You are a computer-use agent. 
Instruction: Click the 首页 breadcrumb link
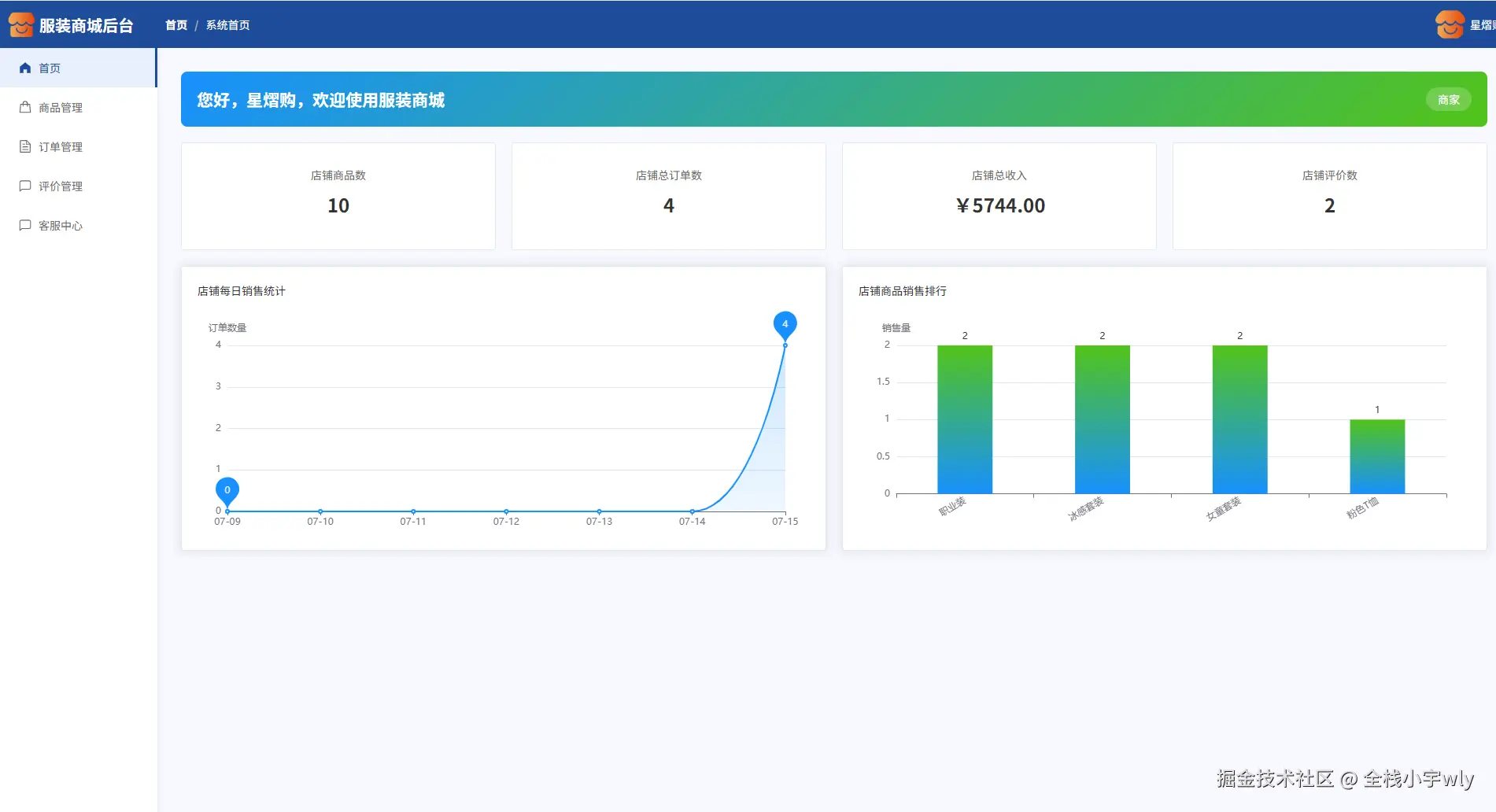point(176,25)
